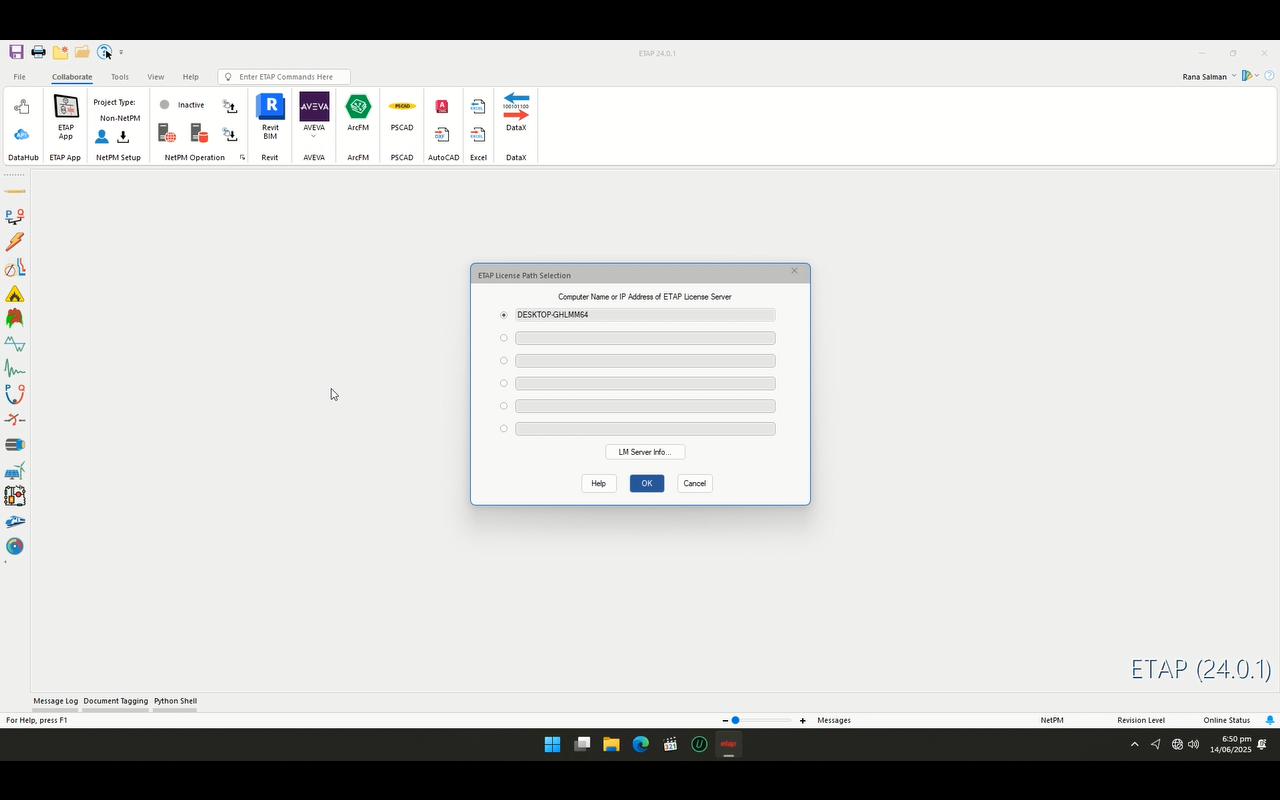Expand the NetPM Operation dialog launcher
The height and width of the screenshot is (800, 1280).
click(x=242, y=157)
